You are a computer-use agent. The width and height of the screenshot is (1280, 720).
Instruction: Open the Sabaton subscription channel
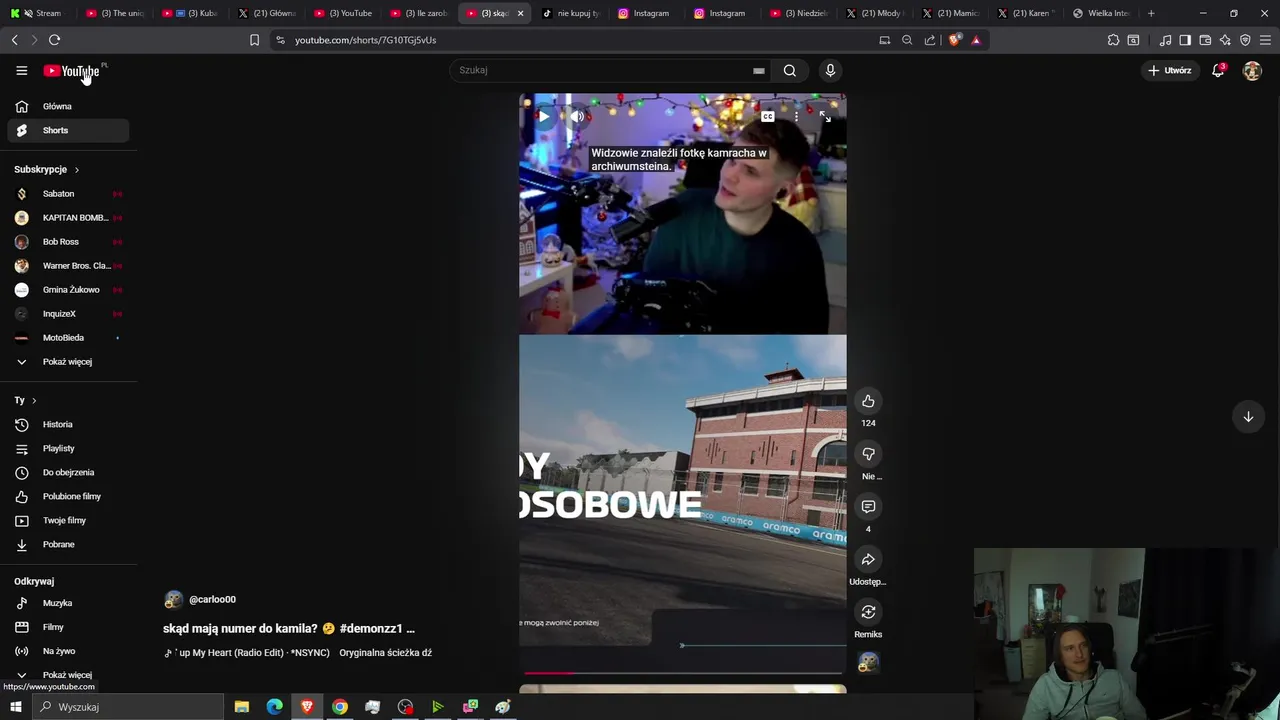coord(68,194)
